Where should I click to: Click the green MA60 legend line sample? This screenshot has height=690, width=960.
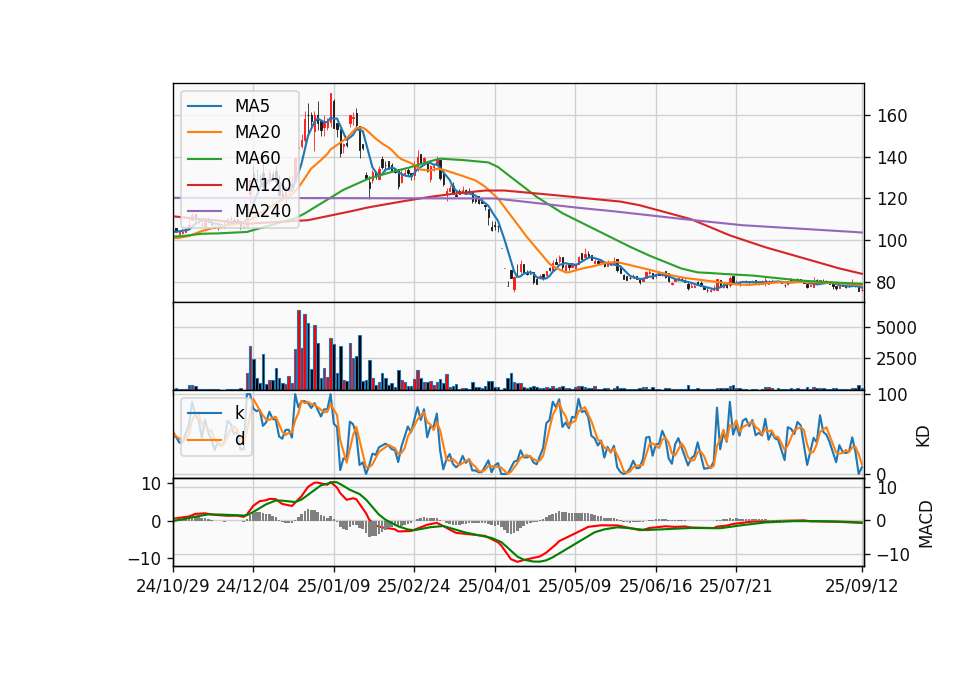pos(204,159)
